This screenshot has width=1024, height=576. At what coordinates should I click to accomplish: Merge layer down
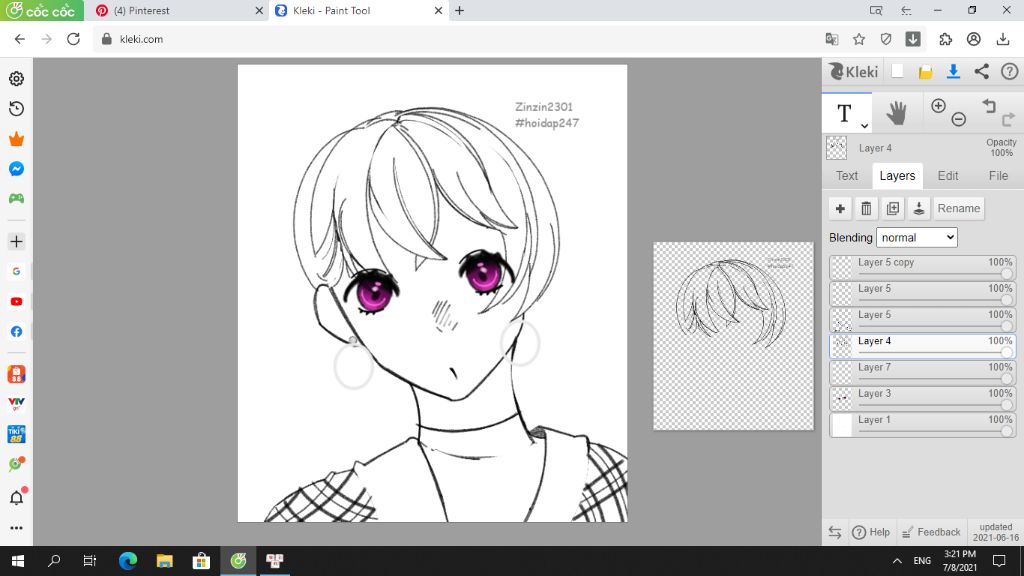tap(919, 208)
